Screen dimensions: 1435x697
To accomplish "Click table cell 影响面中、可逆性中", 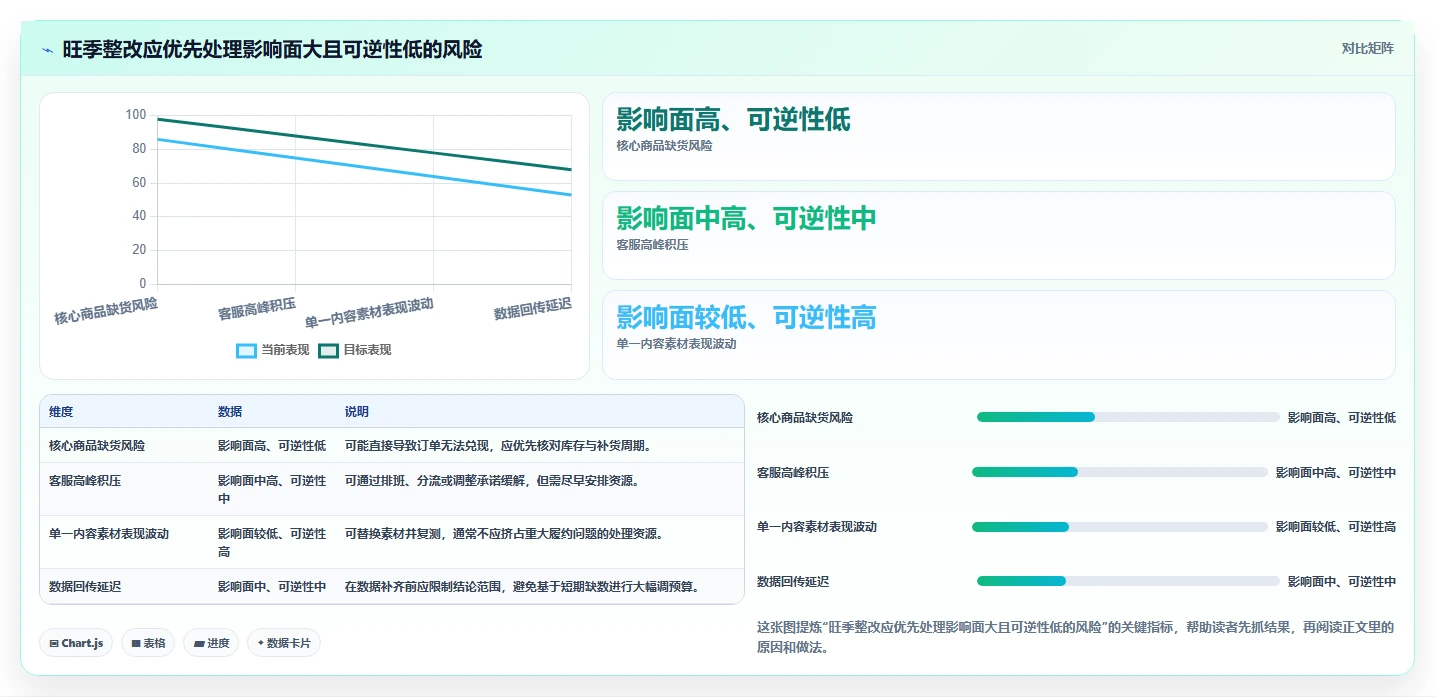I will tap(272, 587).
